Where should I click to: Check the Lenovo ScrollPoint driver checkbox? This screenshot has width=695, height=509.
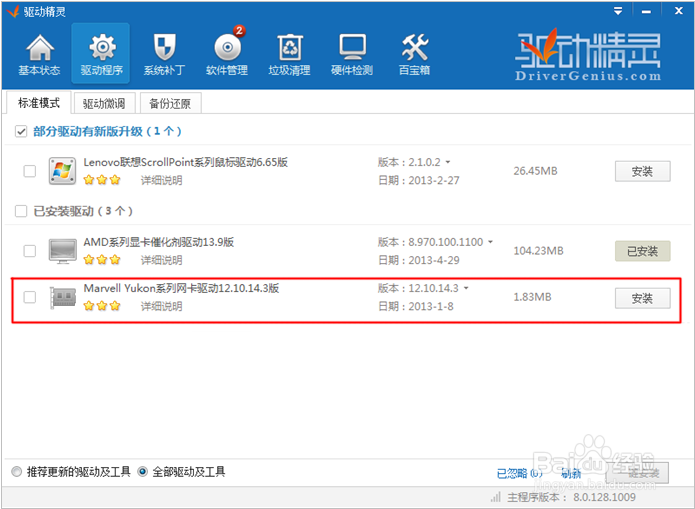(x=30, y=171)
